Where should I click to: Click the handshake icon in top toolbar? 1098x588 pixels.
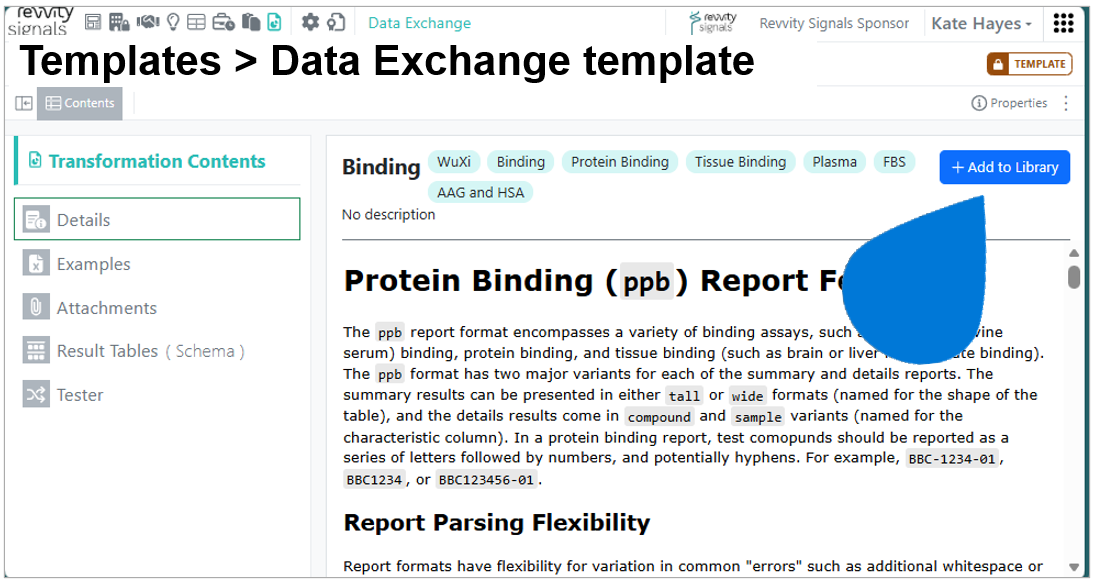pyautogui.click(x=148, y=22)
